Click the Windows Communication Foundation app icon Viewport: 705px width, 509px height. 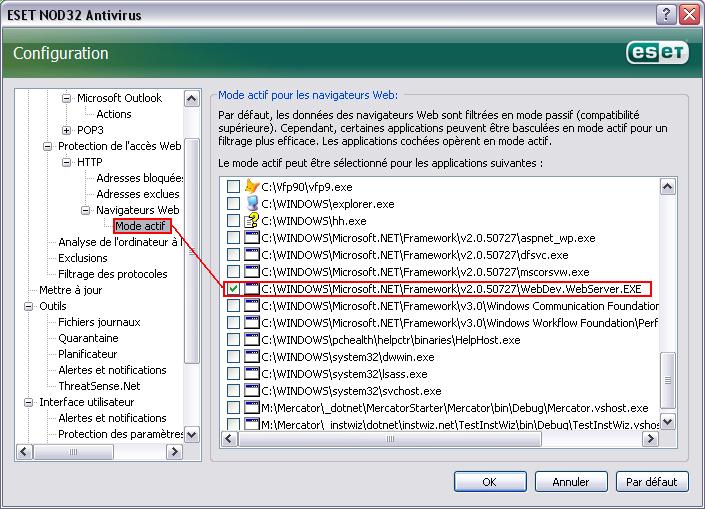(x=252, y=306)
